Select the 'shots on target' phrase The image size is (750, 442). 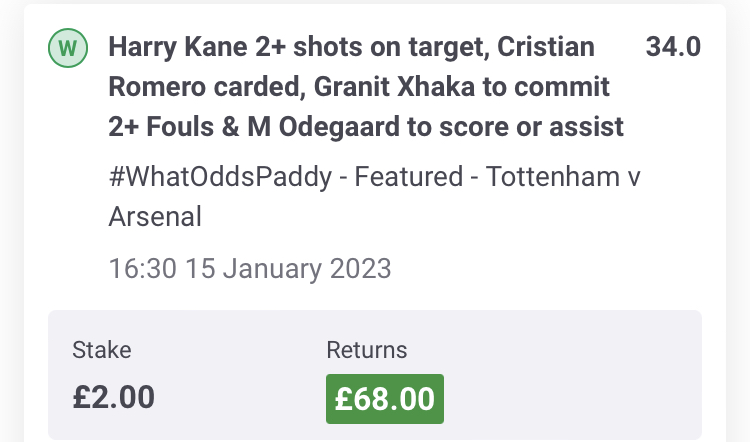tap(391, 47)
